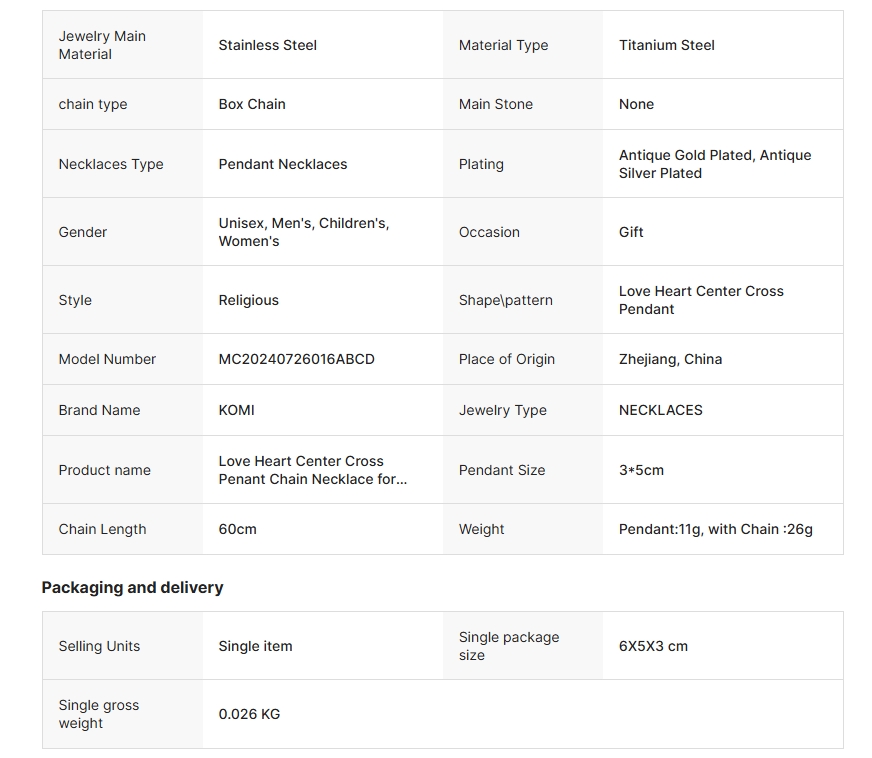Screen dimensions: 872x758
Task: Click the 'Box Chain' chain type value
Action: pos(252,104)
